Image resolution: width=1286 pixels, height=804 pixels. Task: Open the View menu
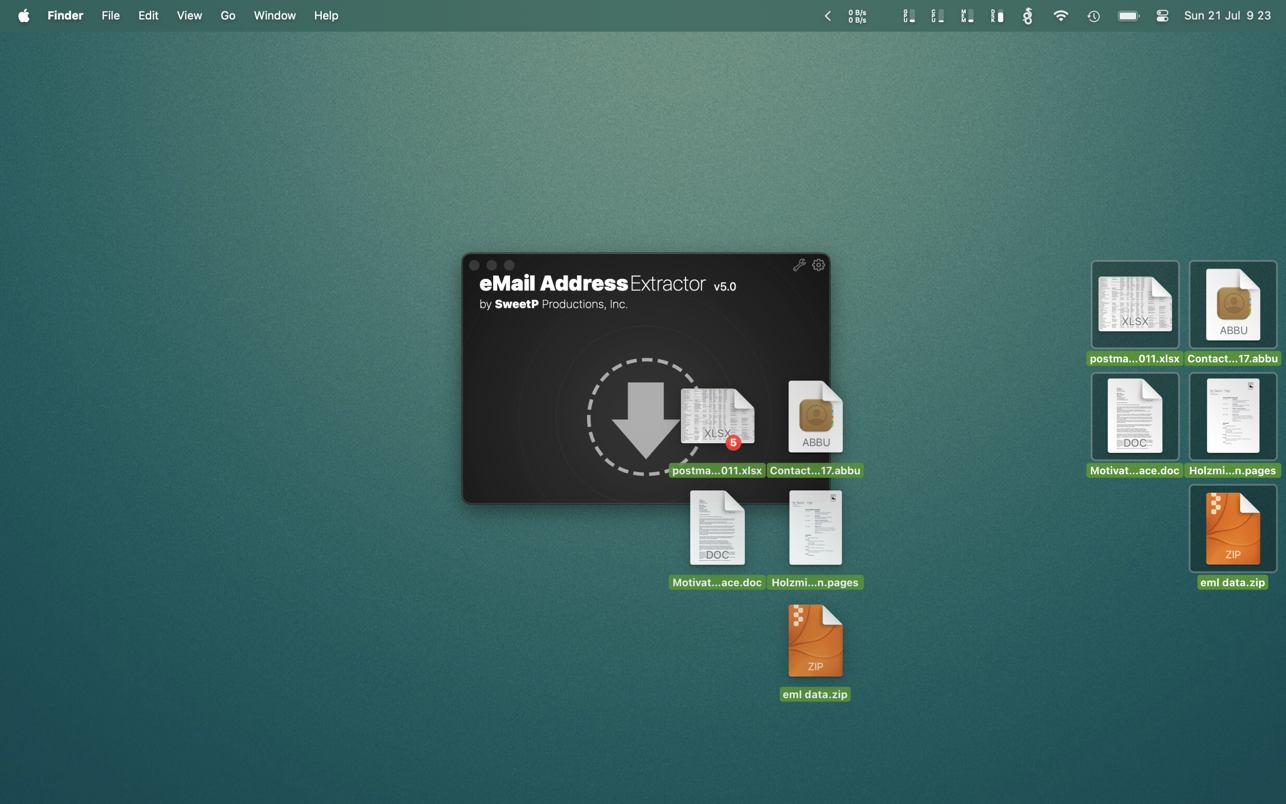pos(189,15)
